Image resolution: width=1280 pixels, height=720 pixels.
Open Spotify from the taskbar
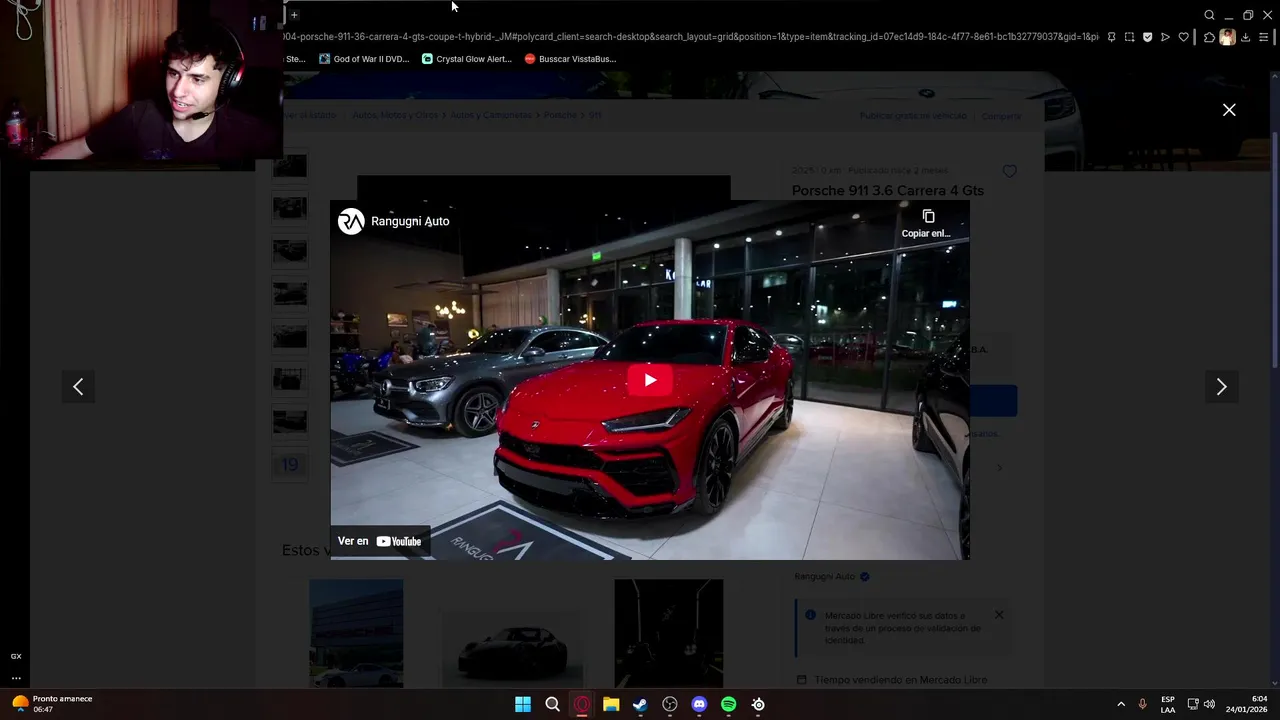coord(728,704)
